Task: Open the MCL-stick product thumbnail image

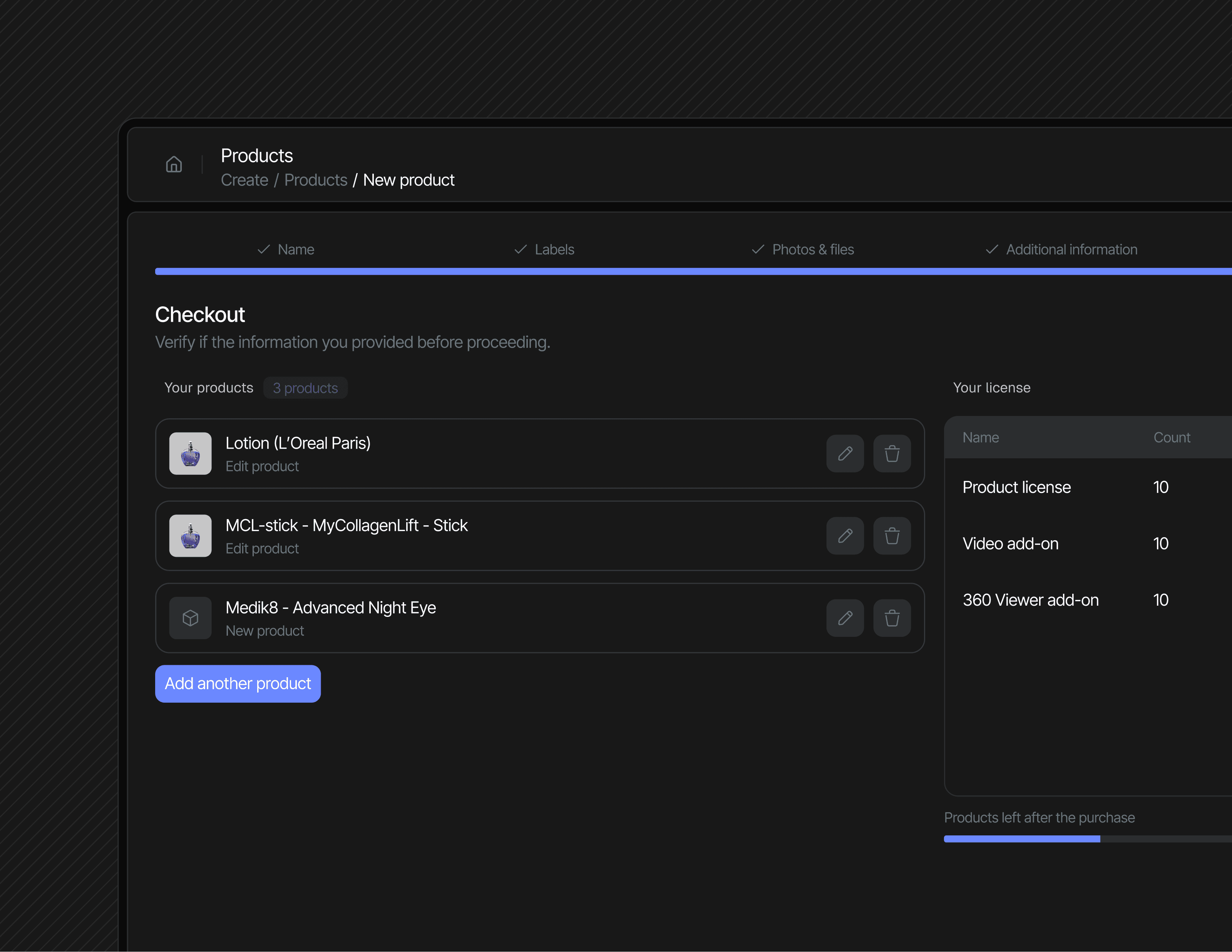Action: coord(191,536)
